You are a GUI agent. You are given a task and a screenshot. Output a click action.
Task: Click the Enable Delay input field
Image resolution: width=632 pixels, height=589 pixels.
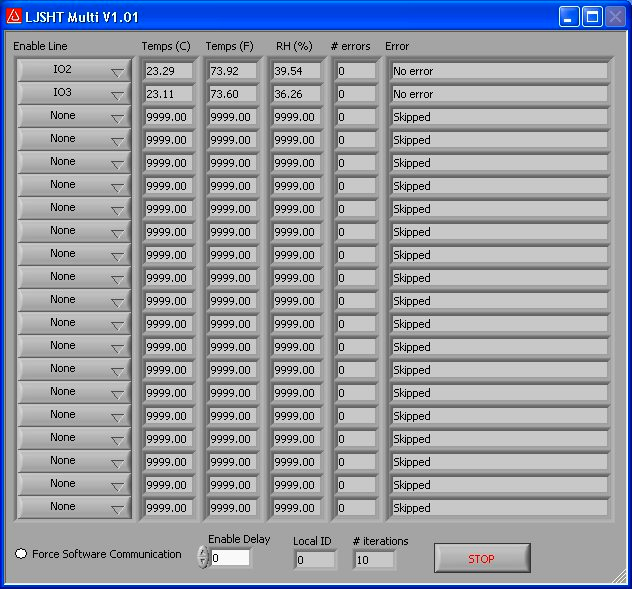click(230, 558)
